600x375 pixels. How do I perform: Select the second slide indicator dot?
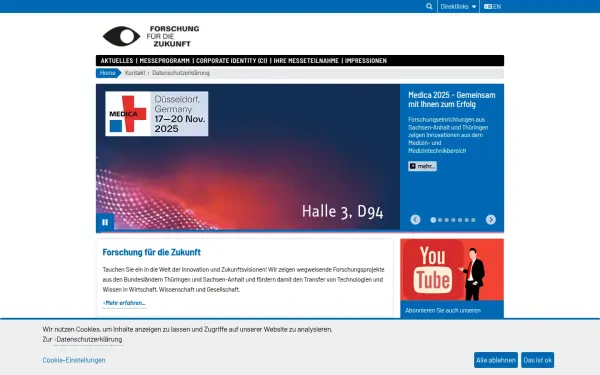click(440, 220)
